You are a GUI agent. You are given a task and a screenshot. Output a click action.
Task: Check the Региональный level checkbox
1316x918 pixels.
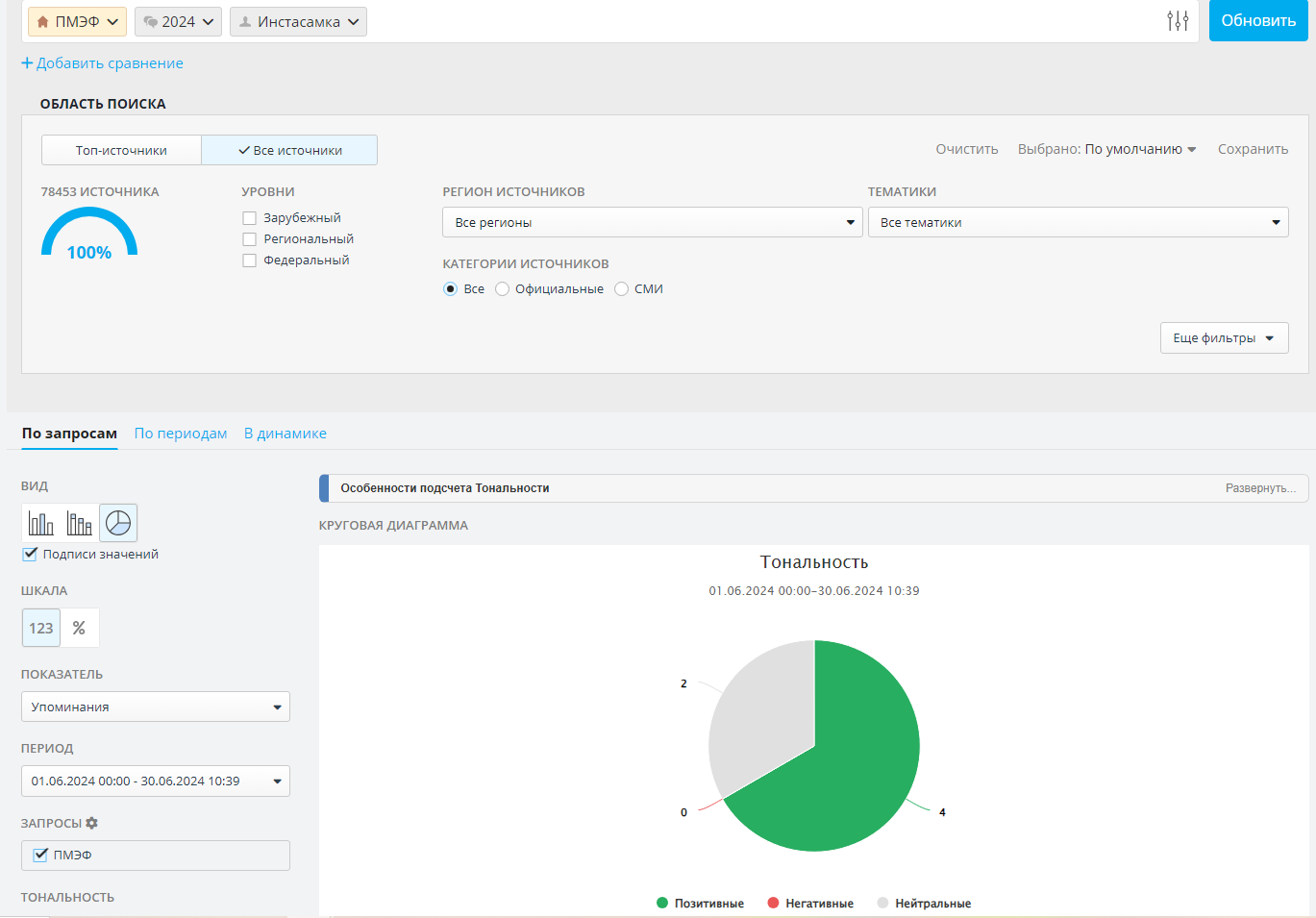pyautogui.click(x=249, y=239)
